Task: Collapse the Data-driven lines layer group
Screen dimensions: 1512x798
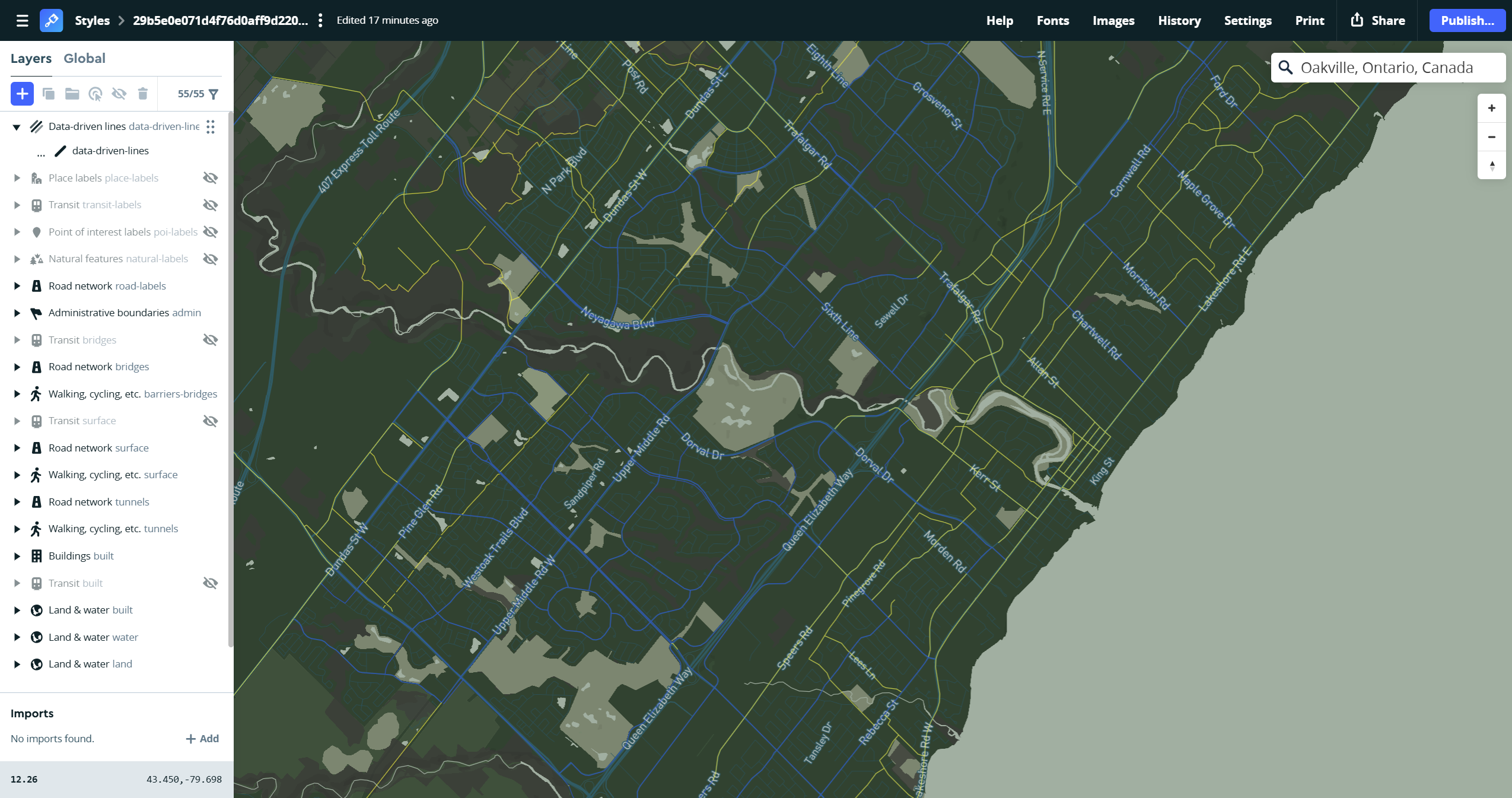Action: click(x=16, y=126)
